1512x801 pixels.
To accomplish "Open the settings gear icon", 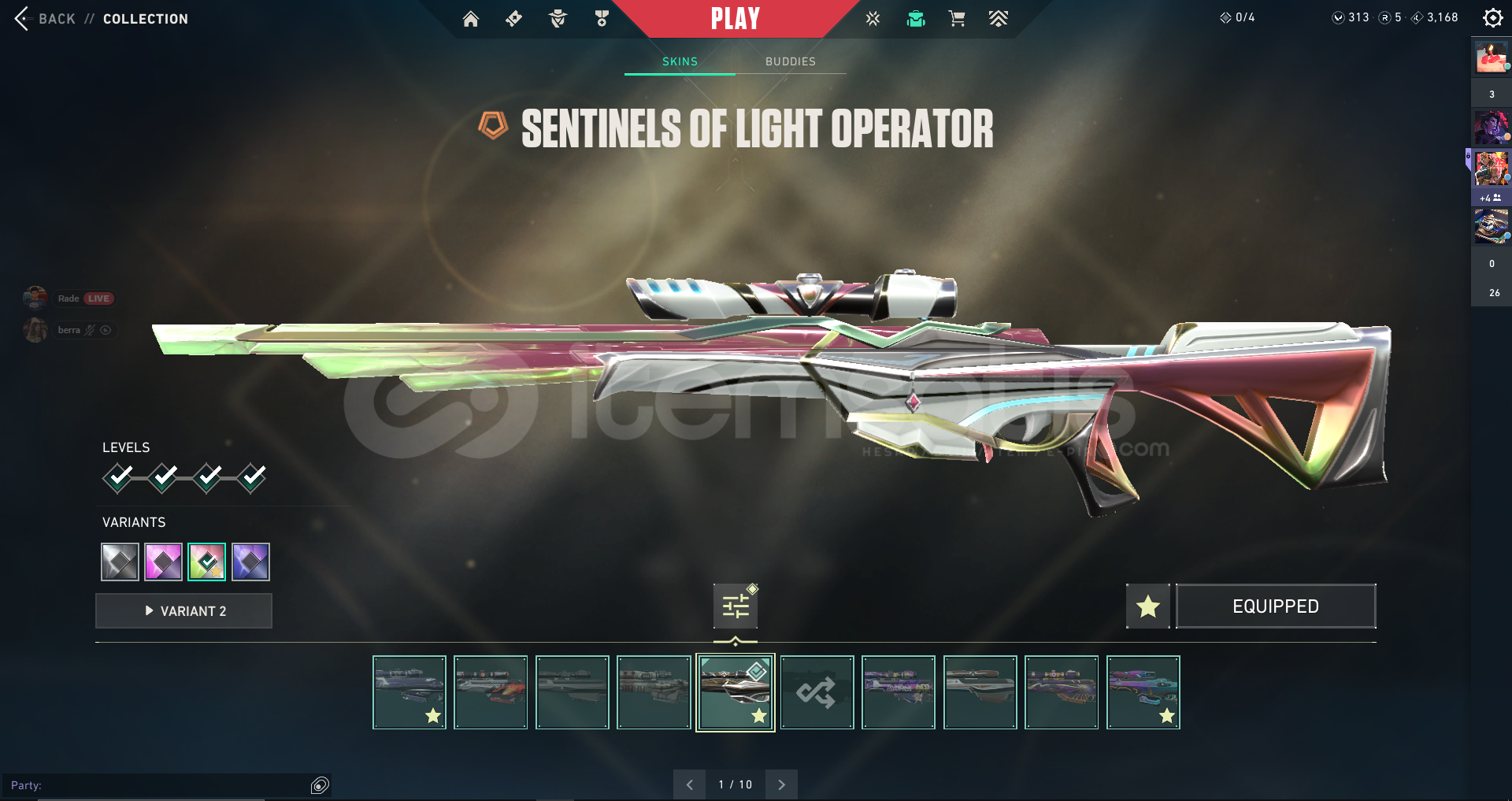I will click(x=1492, y=18).
